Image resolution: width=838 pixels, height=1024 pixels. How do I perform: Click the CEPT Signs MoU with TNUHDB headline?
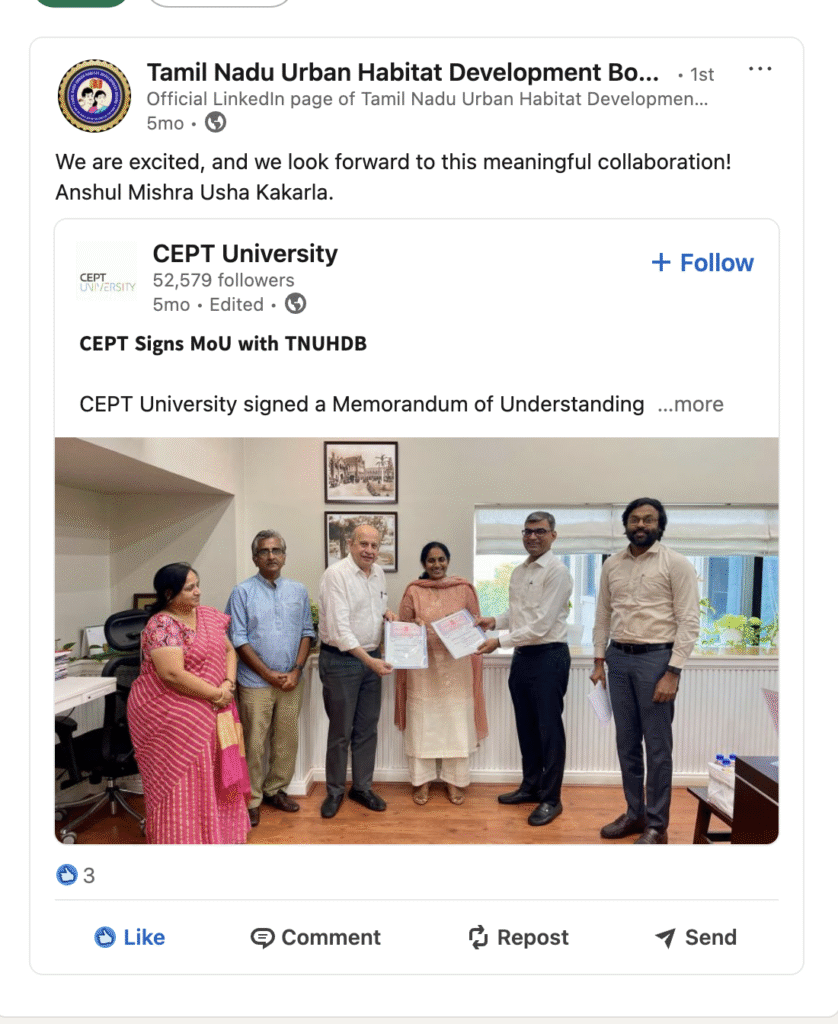[x=223, y=344]
